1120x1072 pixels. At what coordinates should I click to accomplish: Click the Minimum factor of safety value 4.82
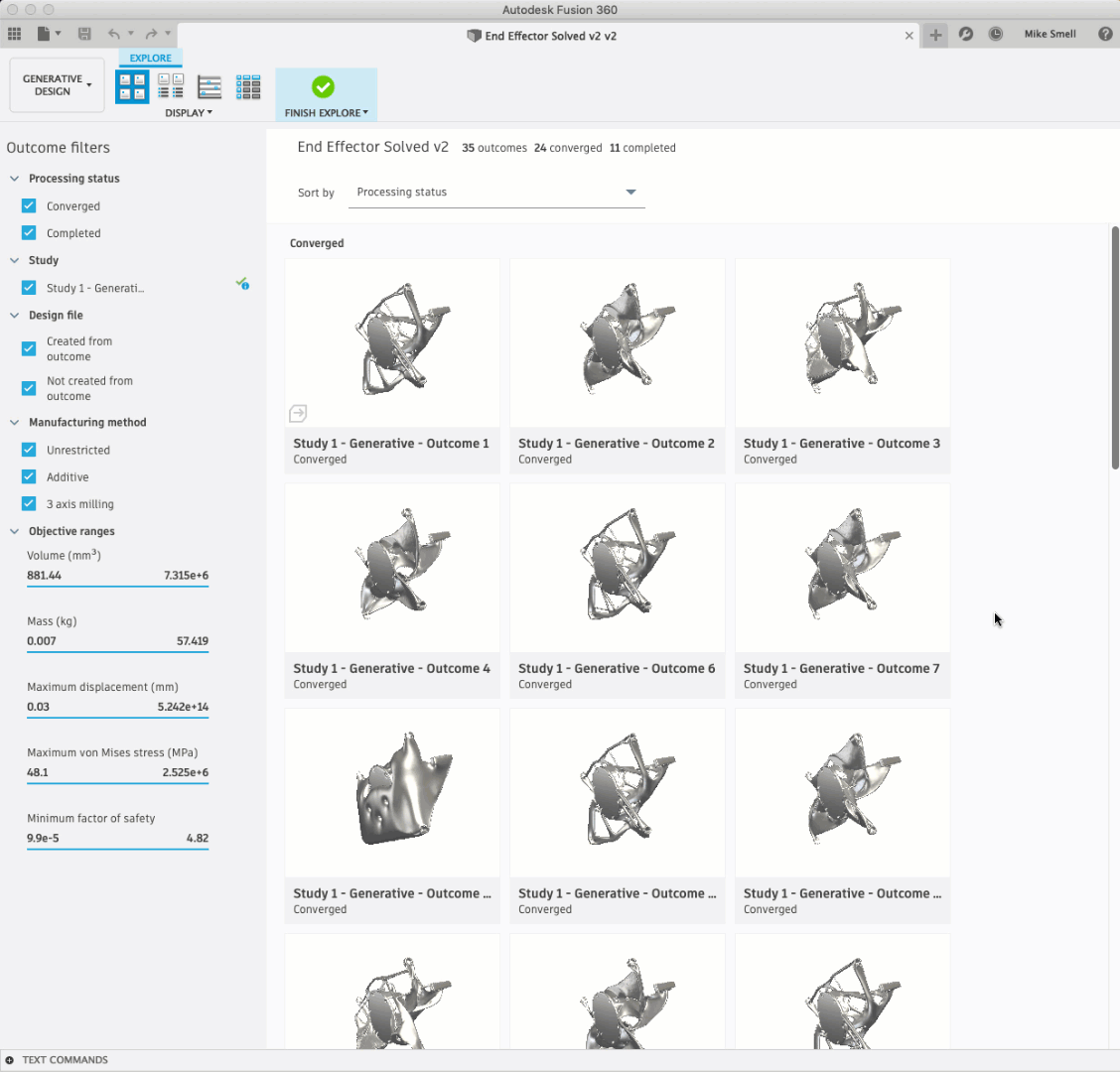[x=198, y=838]
